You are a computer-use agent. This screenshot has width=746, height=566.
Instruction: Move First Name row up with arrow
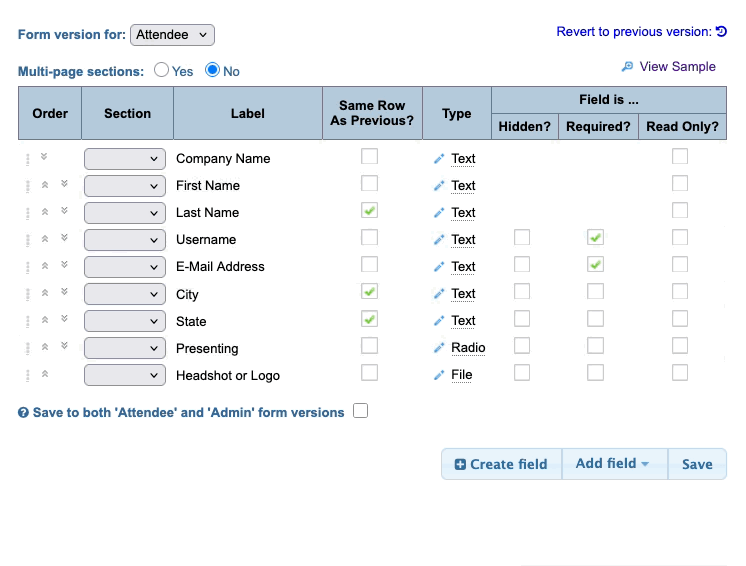pos(44,185)
